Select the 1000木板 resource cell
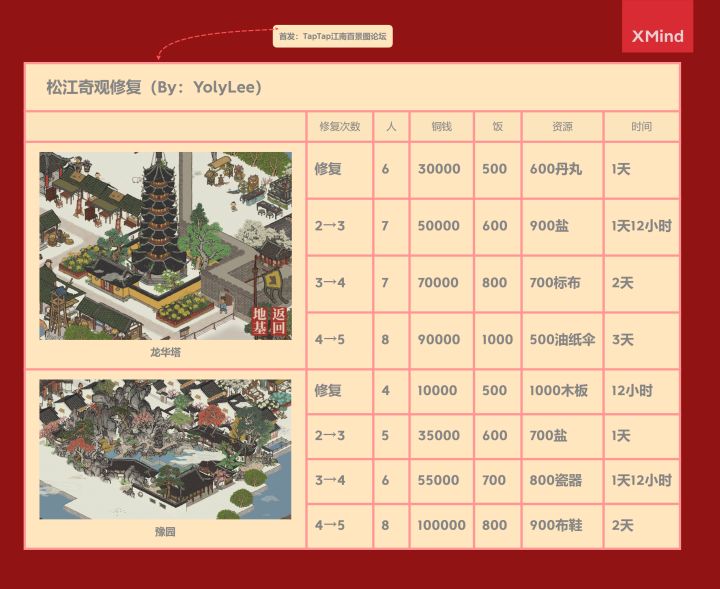Screen dimensions: 720x589 click(x=562, y=391)
